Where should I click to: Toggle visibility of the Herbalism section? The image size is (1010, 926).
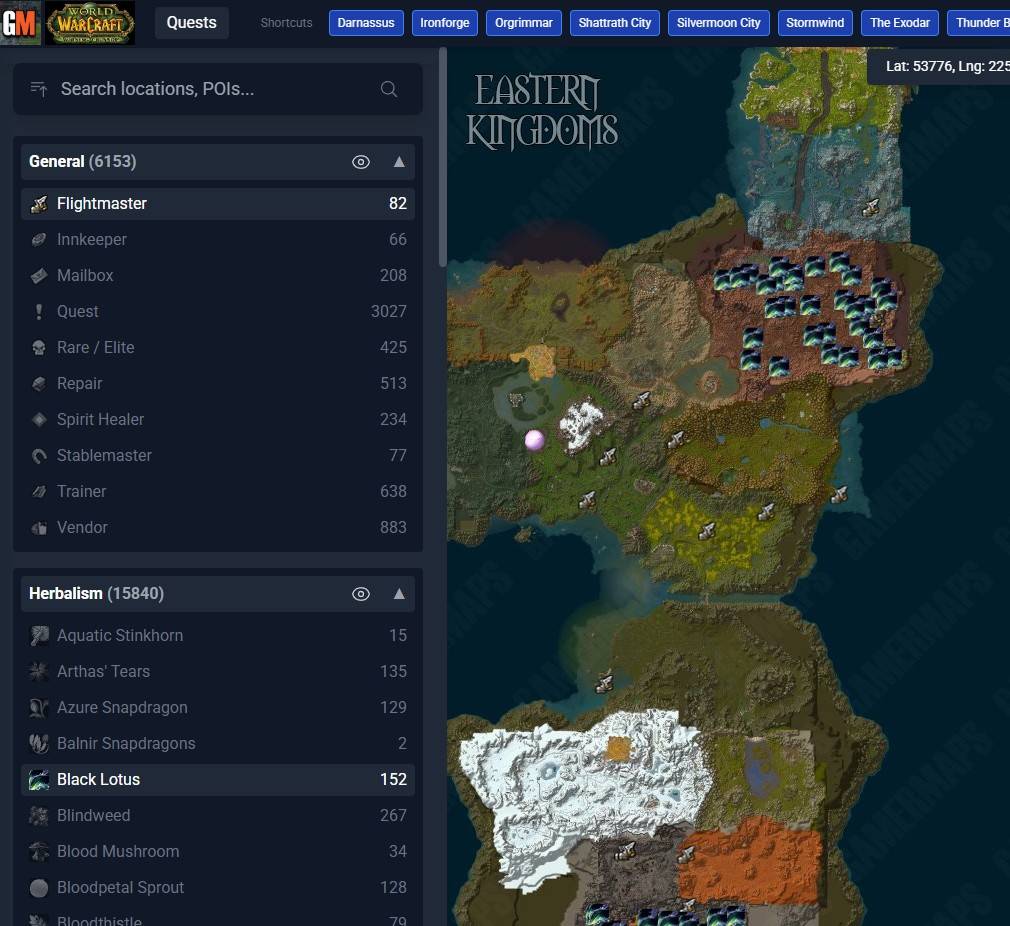361,594
